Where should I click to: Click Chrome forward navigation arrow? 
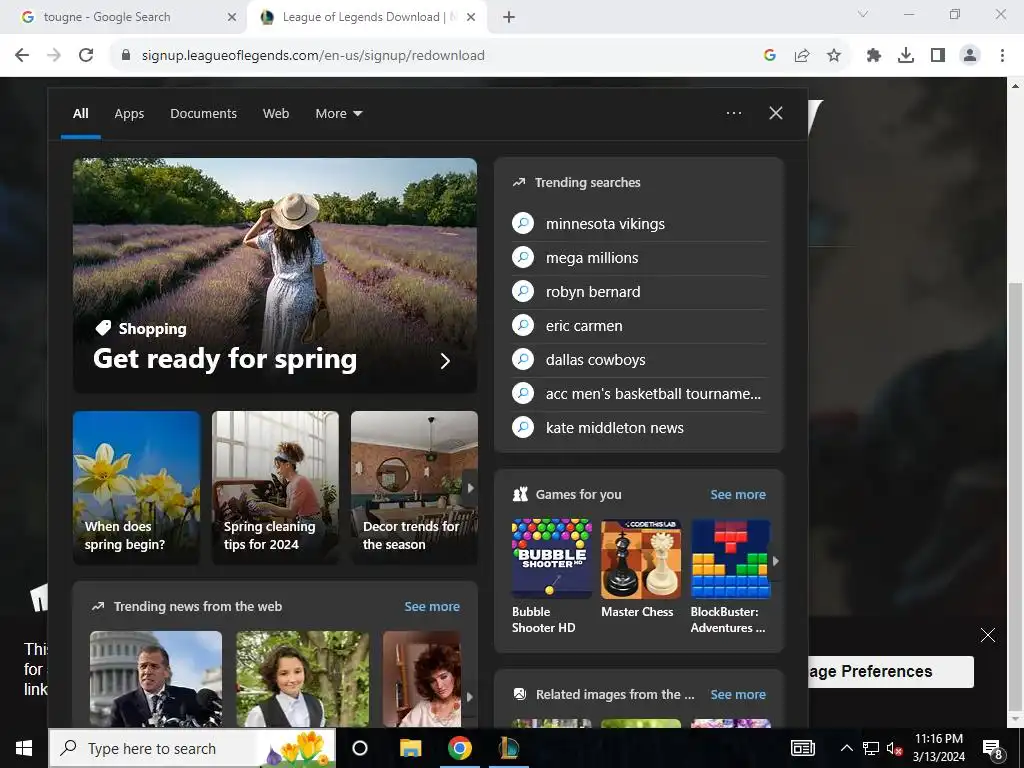click(x=54, y=56)
